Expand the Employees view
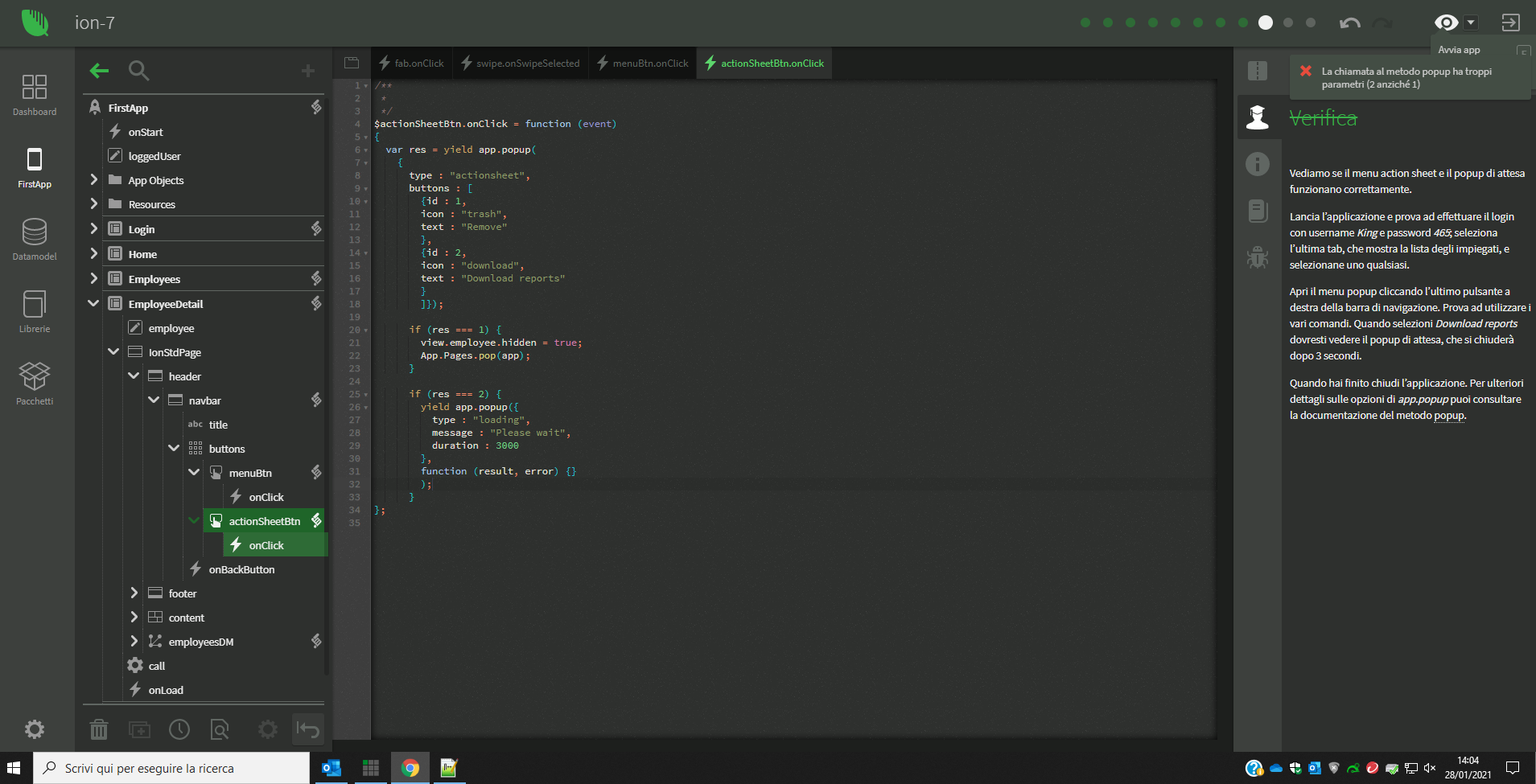 click(x=93, y=278)
